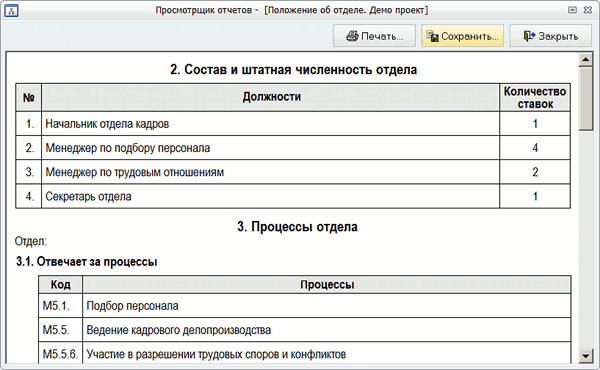Click the 'Отдел:' label

tap(31, 241)
